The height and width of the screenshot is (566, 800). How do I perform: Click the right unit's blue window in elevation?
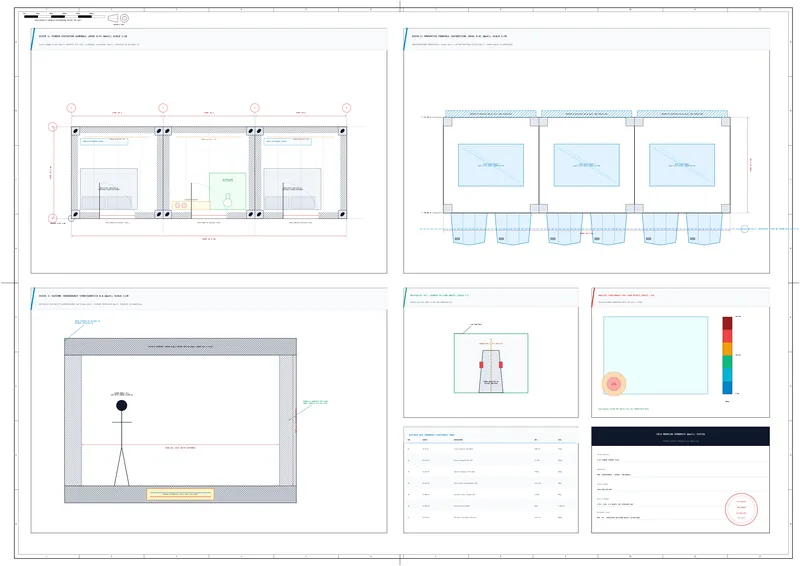pos(682,165)
